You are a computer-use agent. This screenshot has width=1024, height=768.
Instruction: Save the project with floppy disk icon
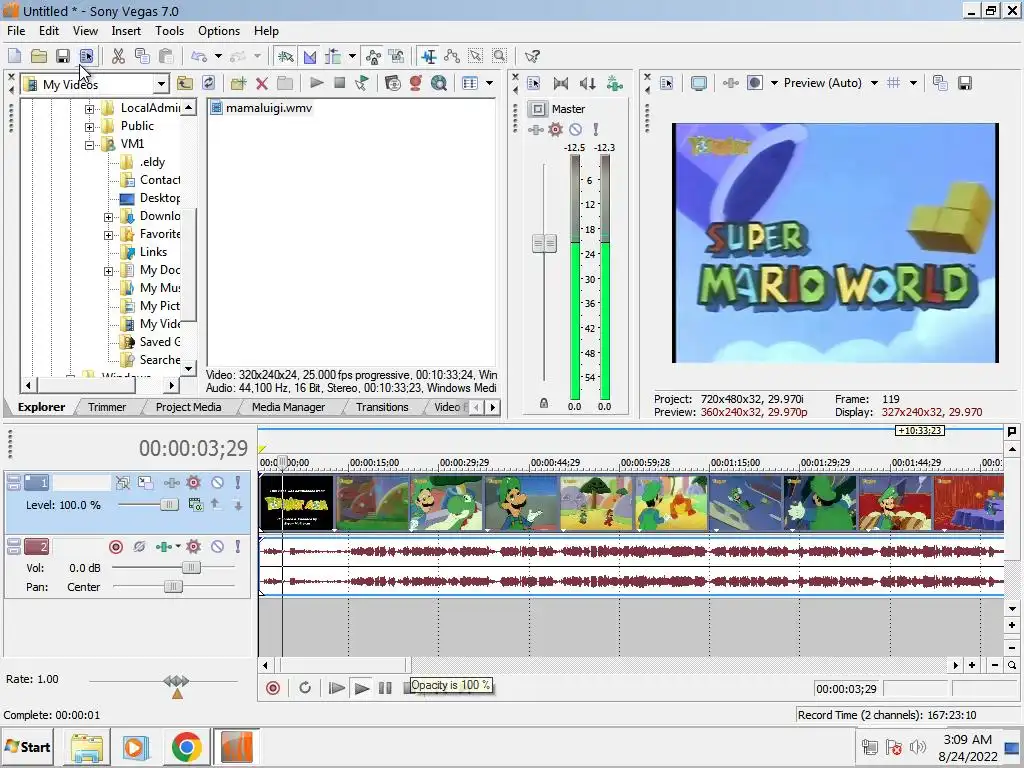63,56
